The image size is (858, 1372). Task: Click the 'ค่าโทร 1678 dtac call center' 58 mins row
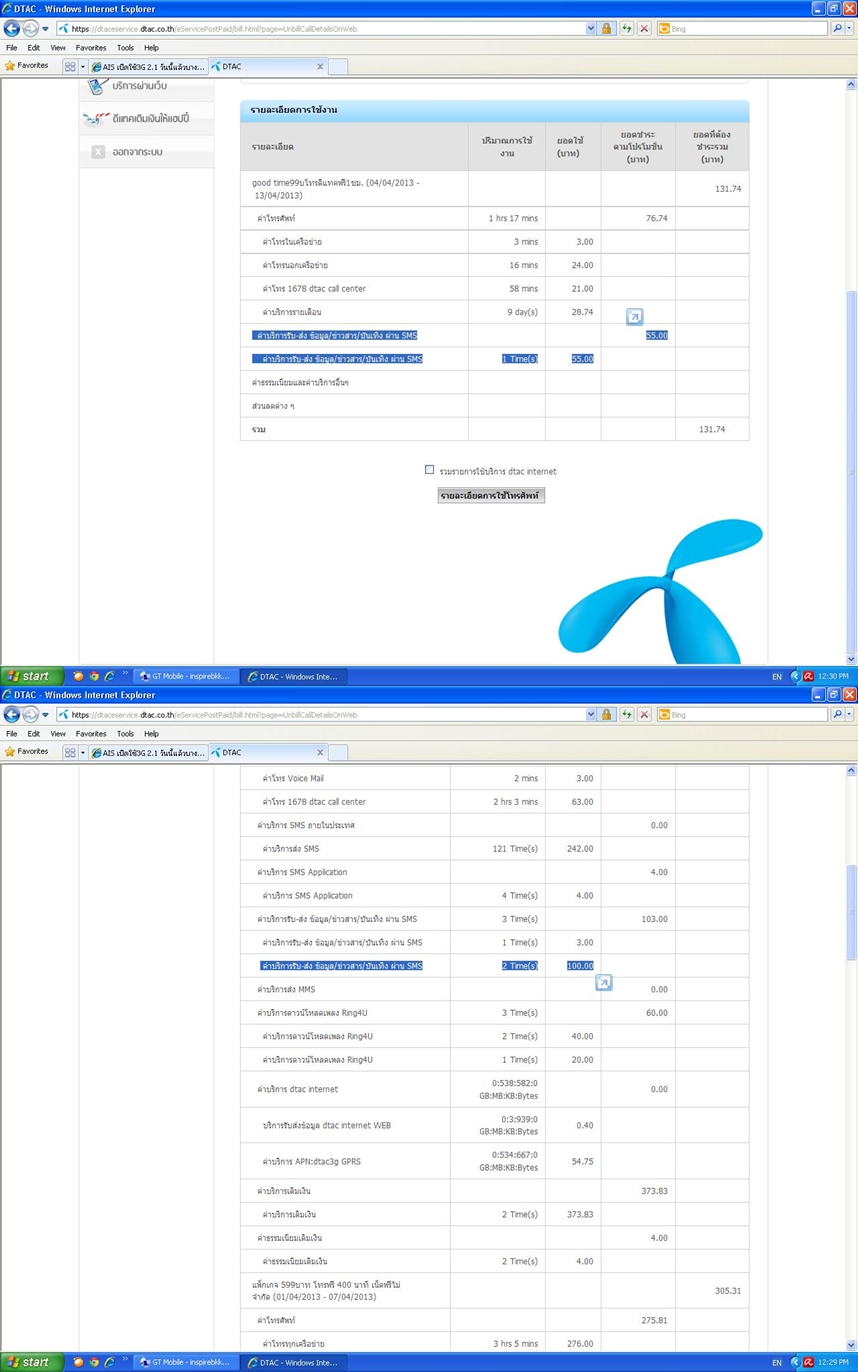pos(495,288)
